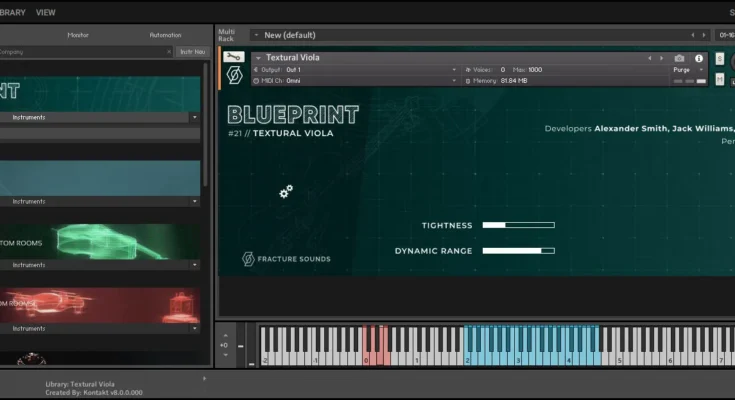The image size is (735, 400).
Task: Click the MIDI Ch icon in instrument header
Action: tap(256, 81)
